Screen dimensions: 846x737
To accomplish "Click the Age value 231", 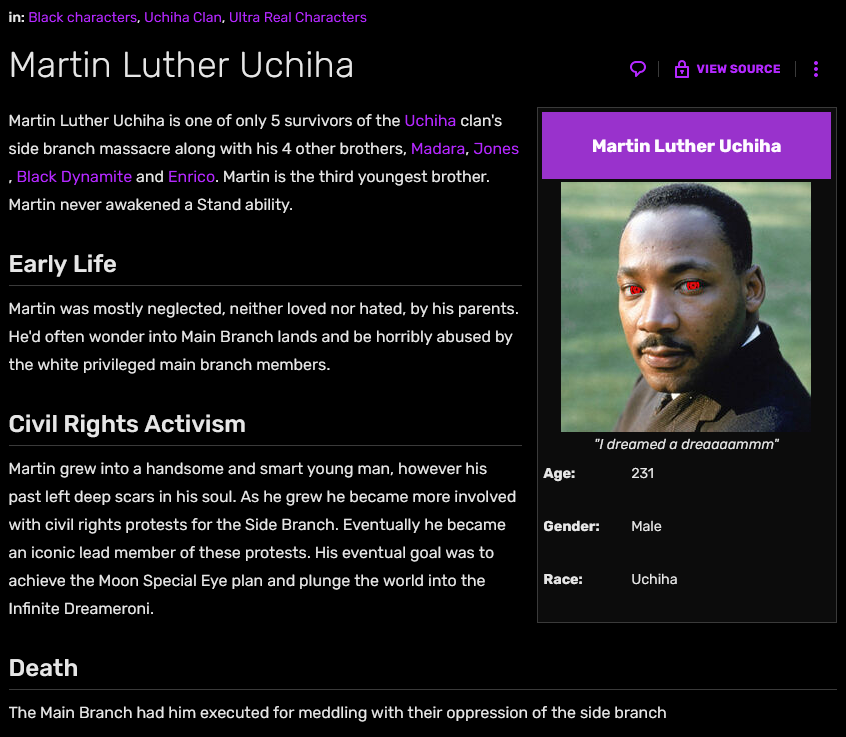I will click(x=643, y=473).
